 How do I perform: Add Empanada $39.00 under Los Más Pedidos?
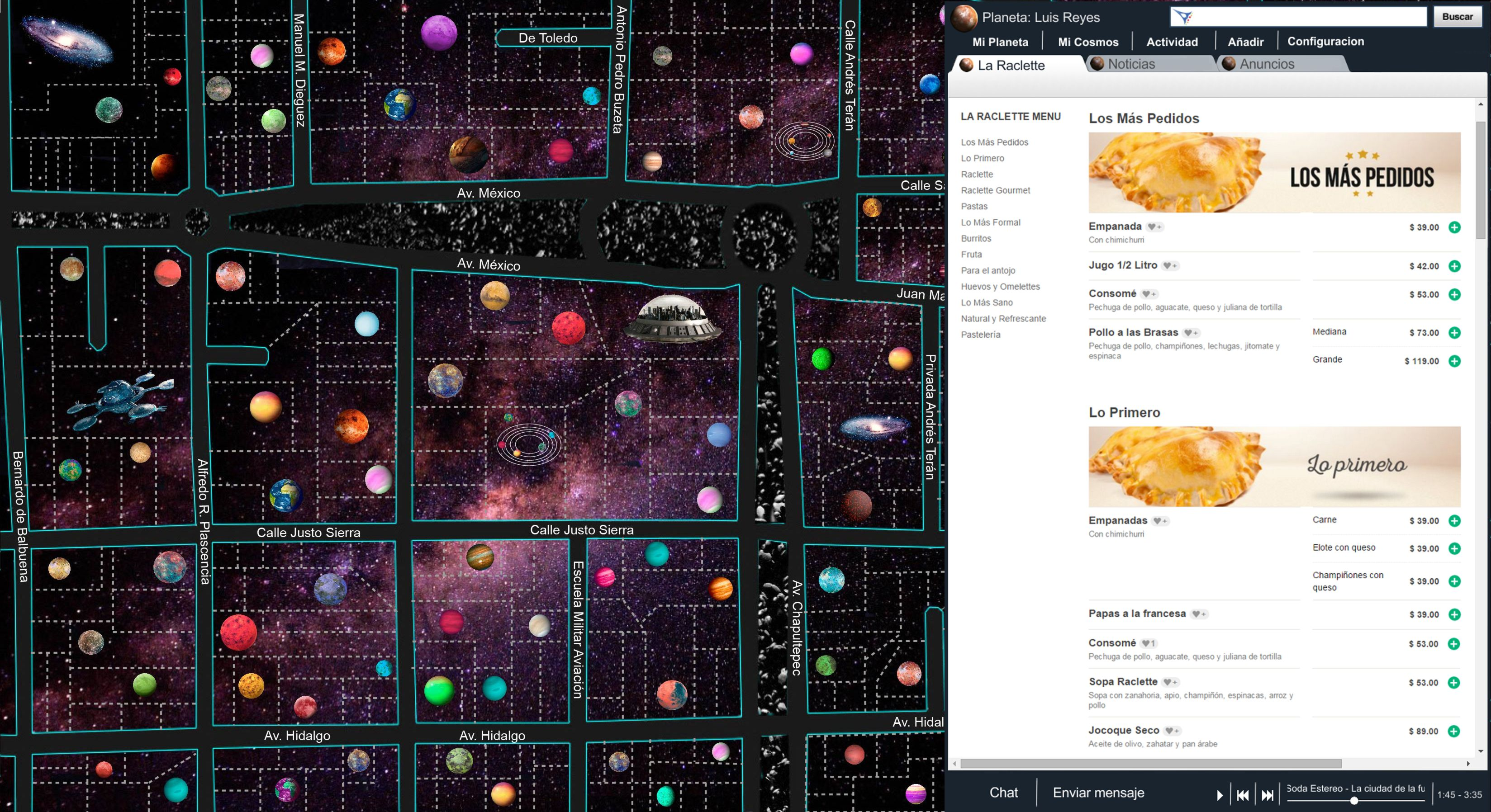(1454, 227)
